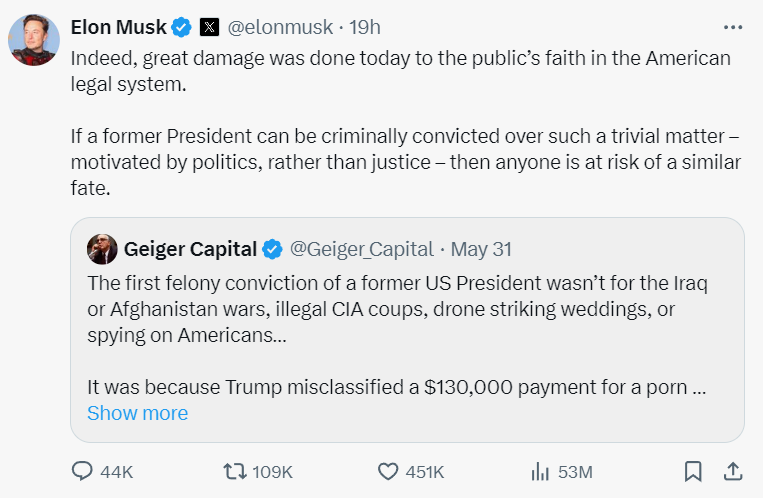The width and height of the screenshot is (763, 498).
Task: Click the X affiliation badge icon
Action: [209, 27]
